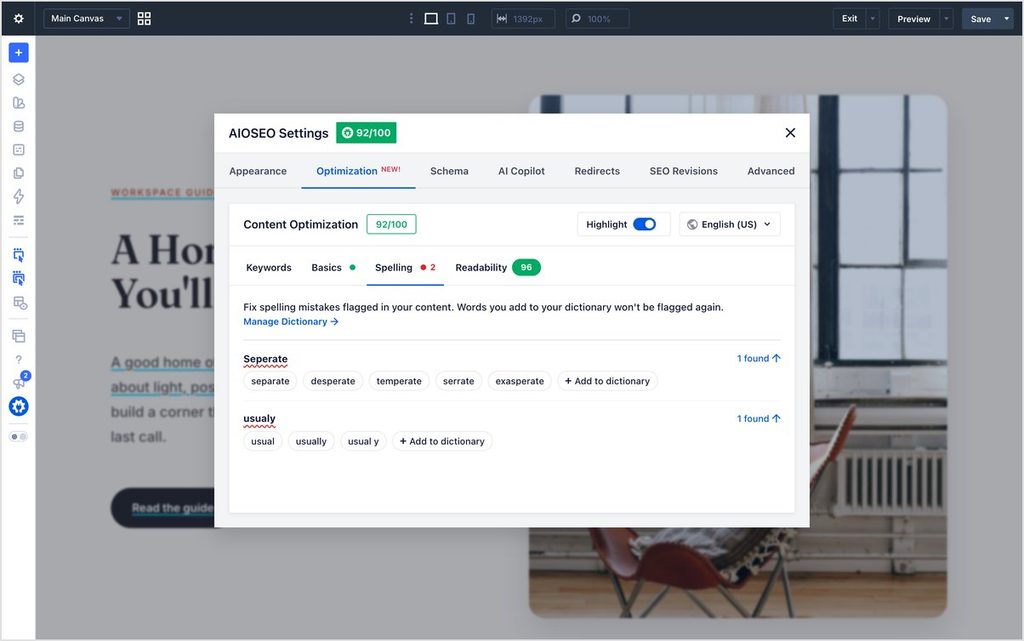This screenshot has width=1024, height=641.
Task: Toggle the small switch at sidebar bottom
Action: click(x=18, y=437)
